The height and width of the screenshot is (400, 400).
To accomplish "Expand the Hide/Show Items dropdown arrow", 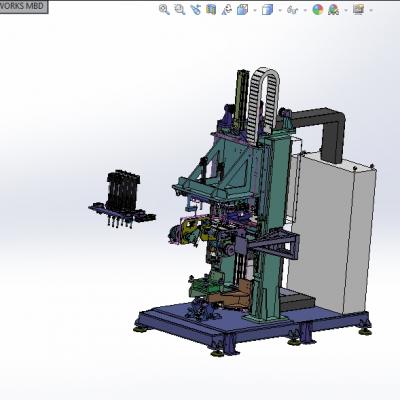I will (x=305, y=10).
